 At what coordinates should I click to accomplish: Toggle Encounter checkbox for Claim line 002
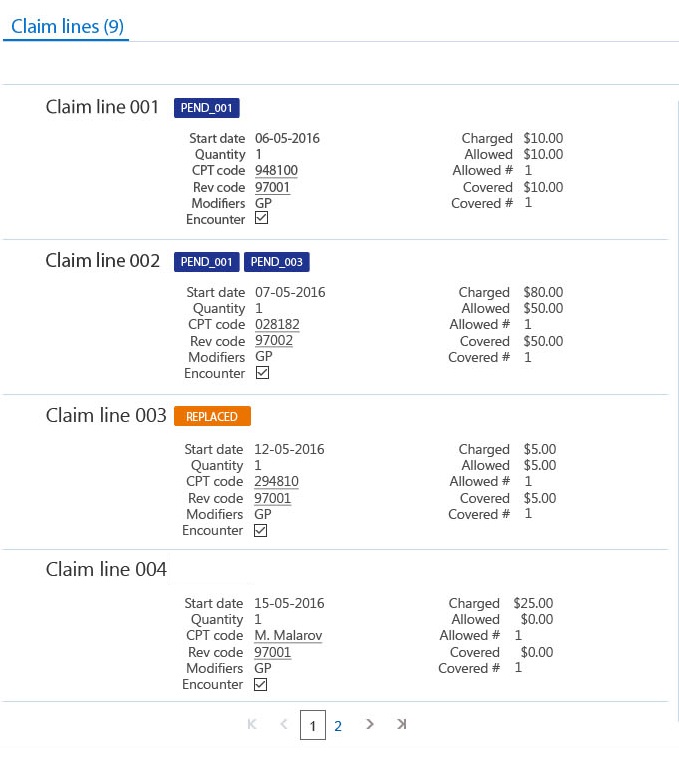coord(263,373)
